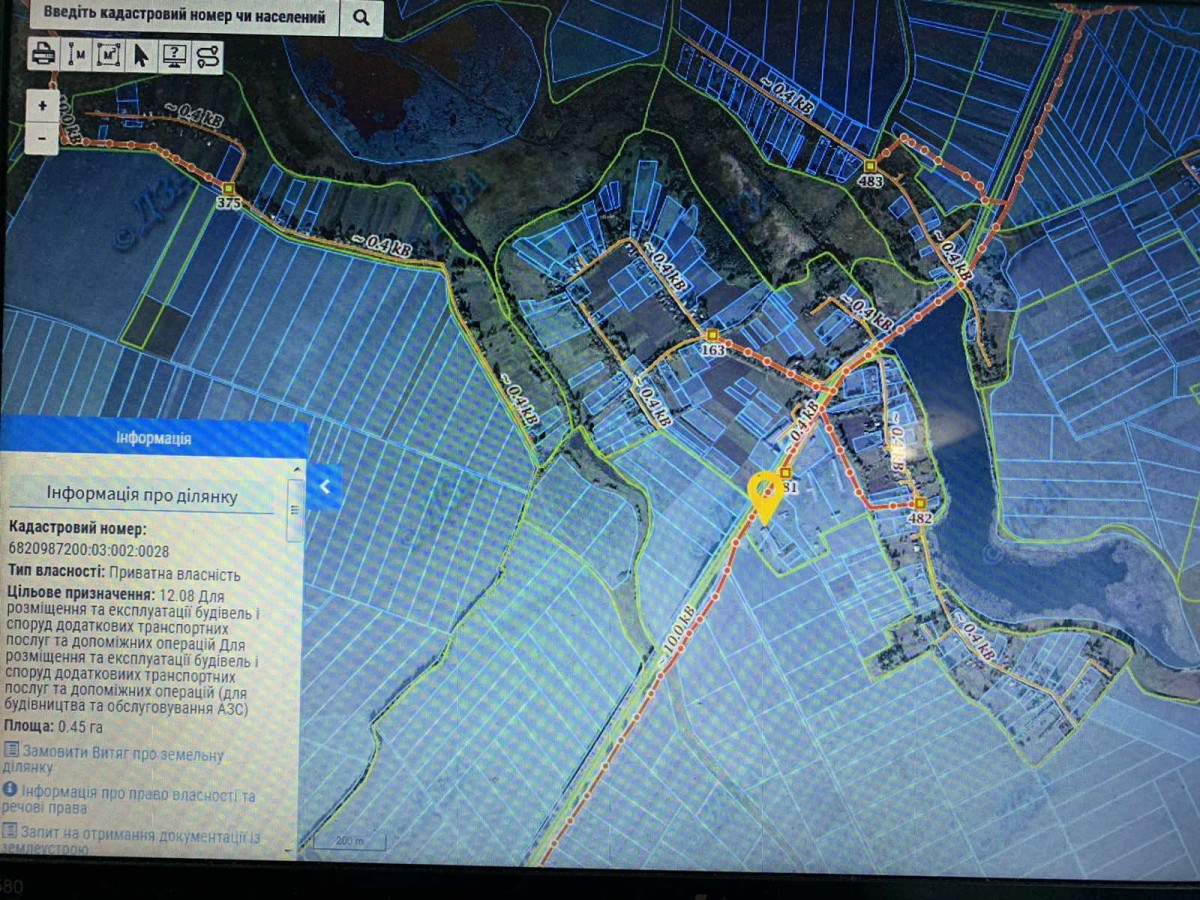Click the magnifier search button
1200x900 pixels.
(x=360, y=17)
